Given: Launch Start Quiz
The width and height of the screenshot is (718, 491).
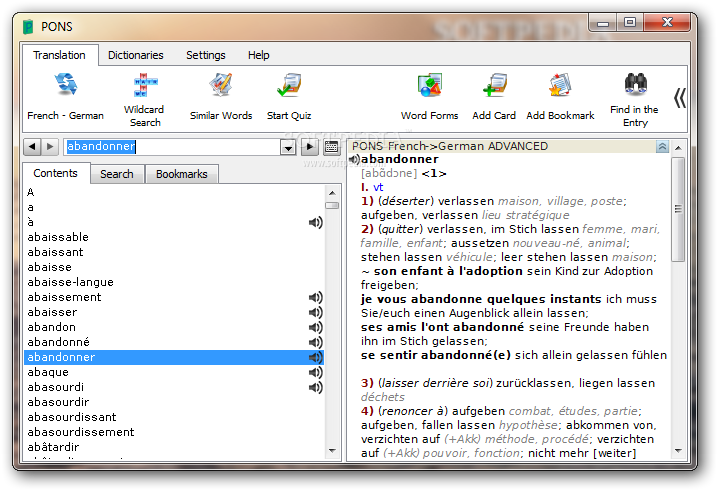Looking at the screenshot, I should (x=289, y=97).
